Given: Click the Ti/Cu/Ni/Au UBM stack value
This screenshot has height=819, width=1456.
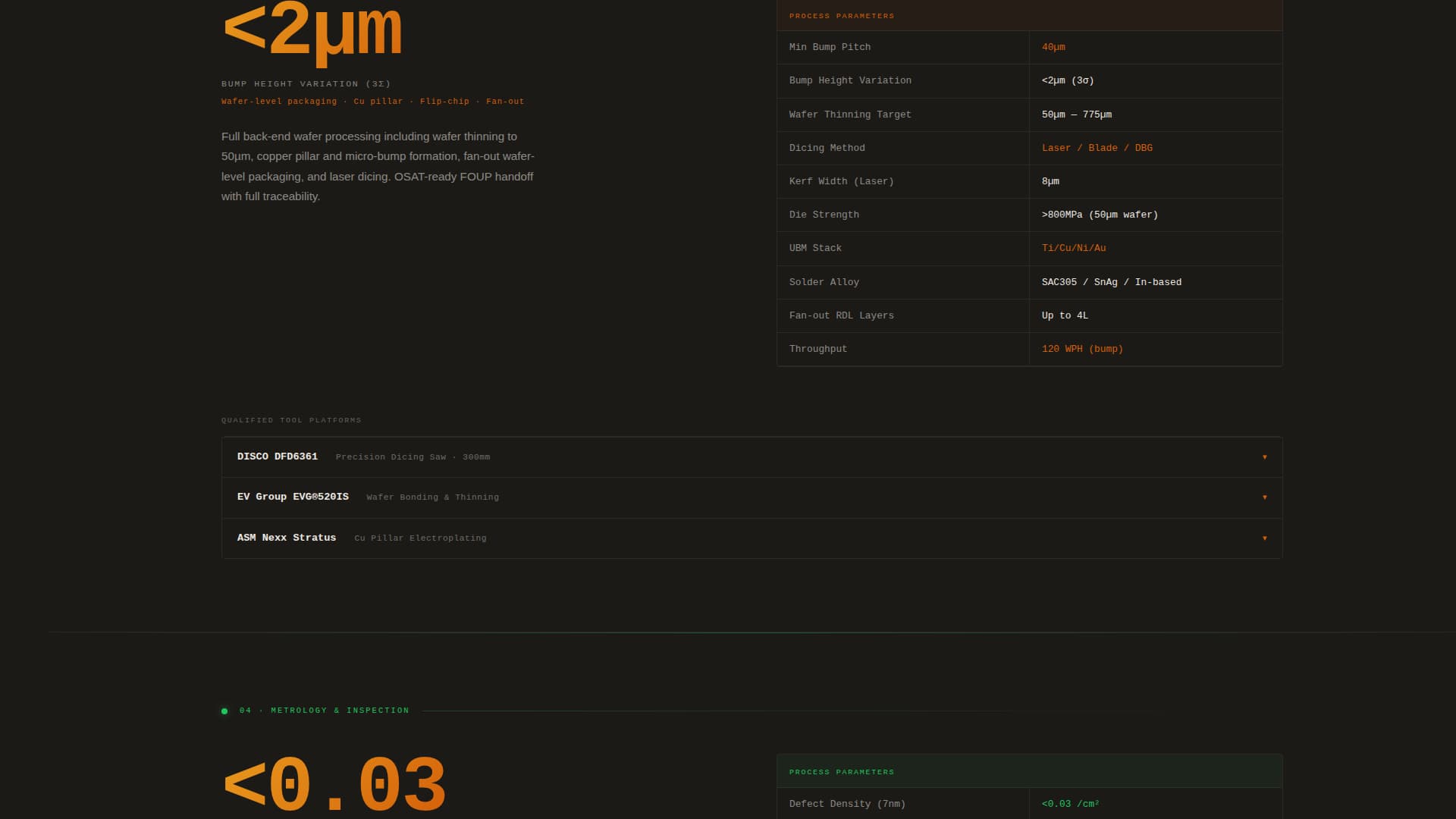Looking at the screenshot, I should [x=1073, y=248].
